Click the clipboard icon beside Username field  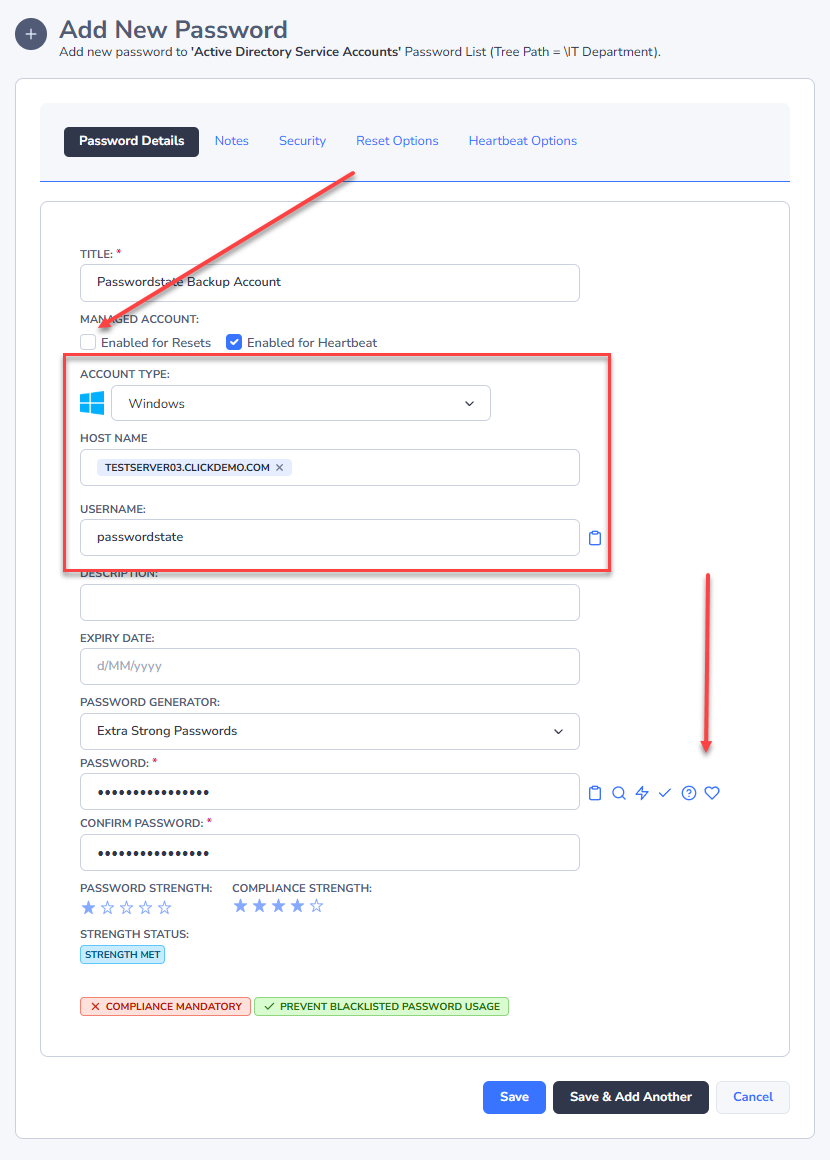tap(595, 538)
